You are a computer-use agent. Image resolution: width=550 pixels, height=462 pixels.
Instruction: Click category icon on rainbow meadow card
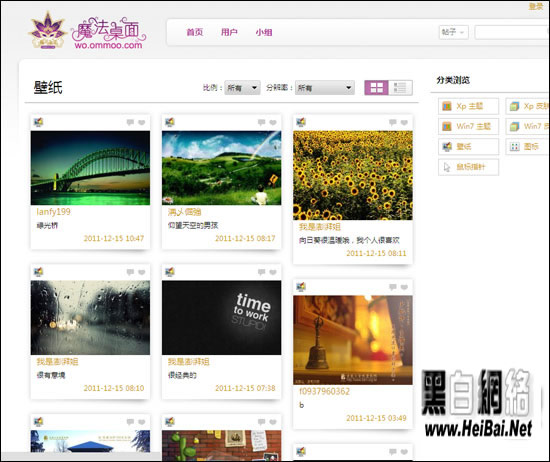[170, 122]
